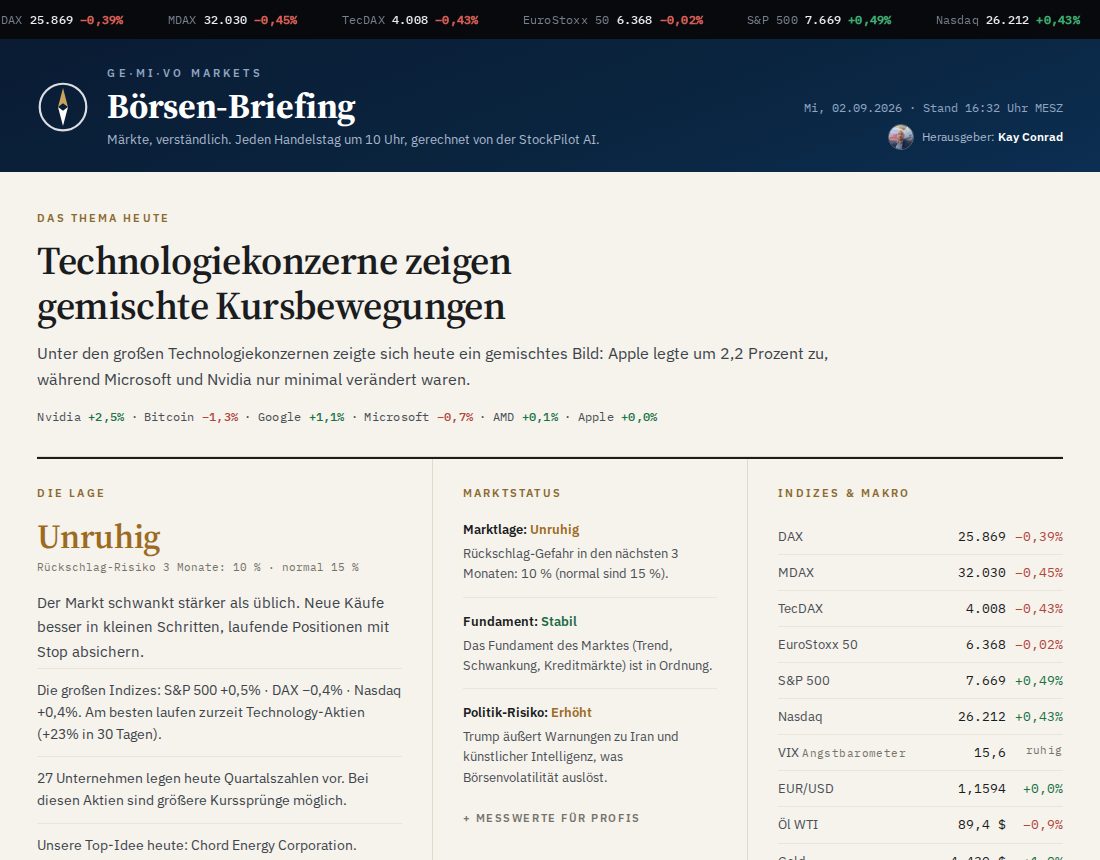The height and width of the screenshot is (860, 1100).
Task: Click MDAX in the top ticker
Action: [232, 20]
